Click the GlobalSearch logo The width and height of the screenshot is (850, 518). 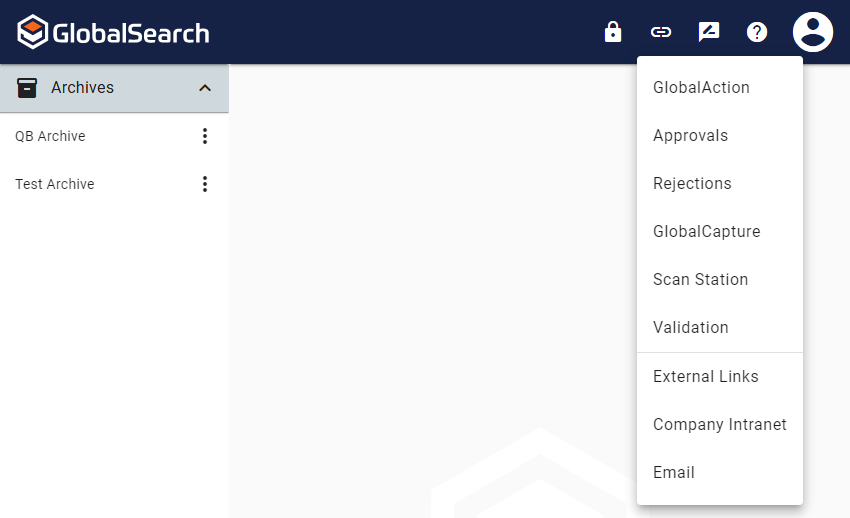point(113,32)
